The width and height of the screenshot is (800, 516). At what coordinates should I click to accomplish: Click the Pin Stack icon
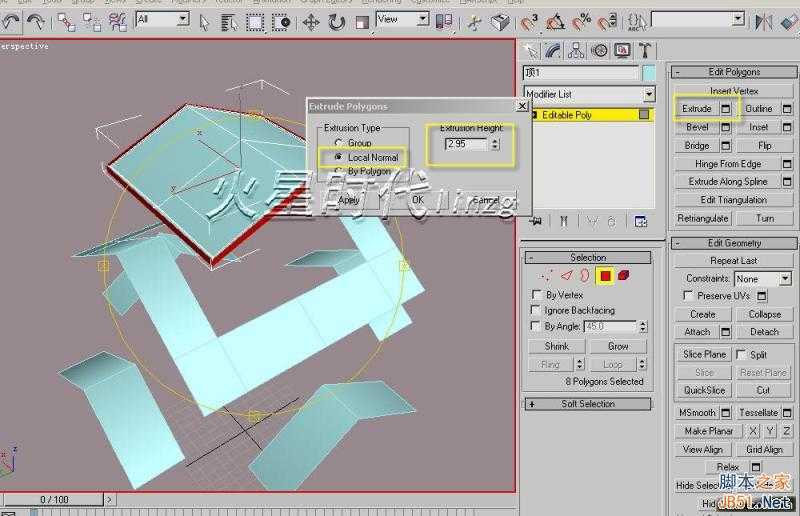(x=536, y=222)
